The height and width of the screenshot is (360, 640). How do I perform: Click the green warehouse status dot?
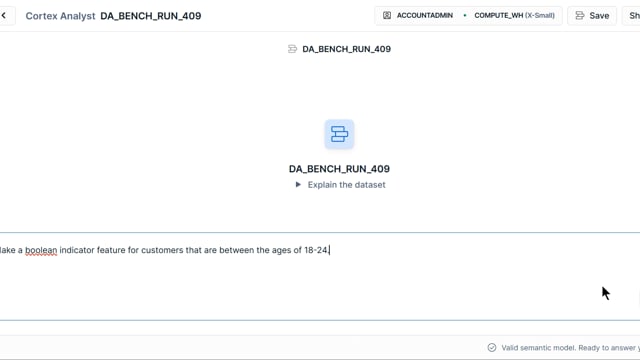pos(465,16)
